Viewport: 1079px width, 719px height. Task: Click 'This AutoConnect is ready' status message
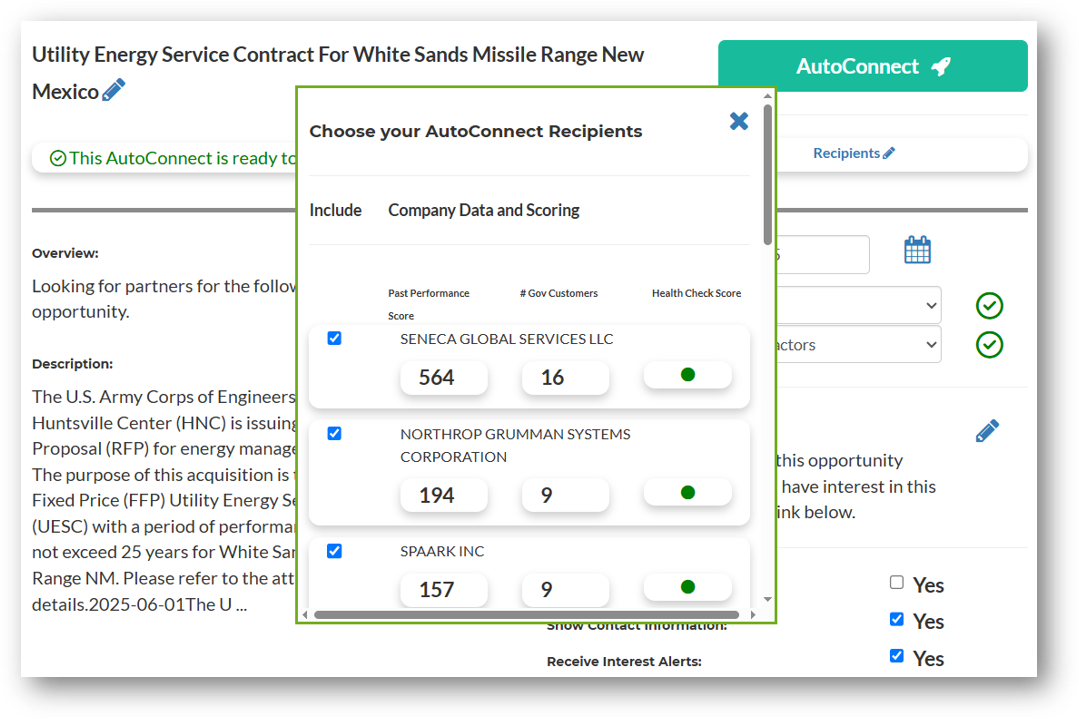point(182,158)
